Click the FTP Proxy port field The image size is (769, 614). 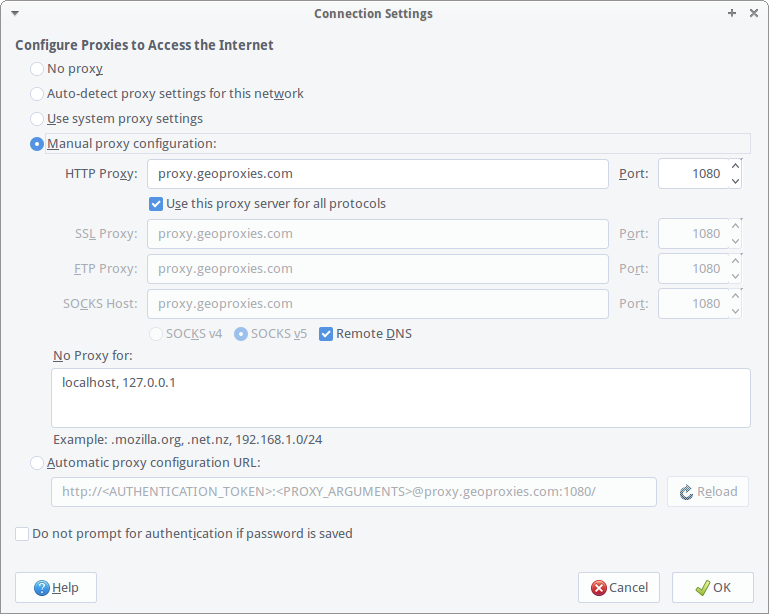(x=693, y=269)
